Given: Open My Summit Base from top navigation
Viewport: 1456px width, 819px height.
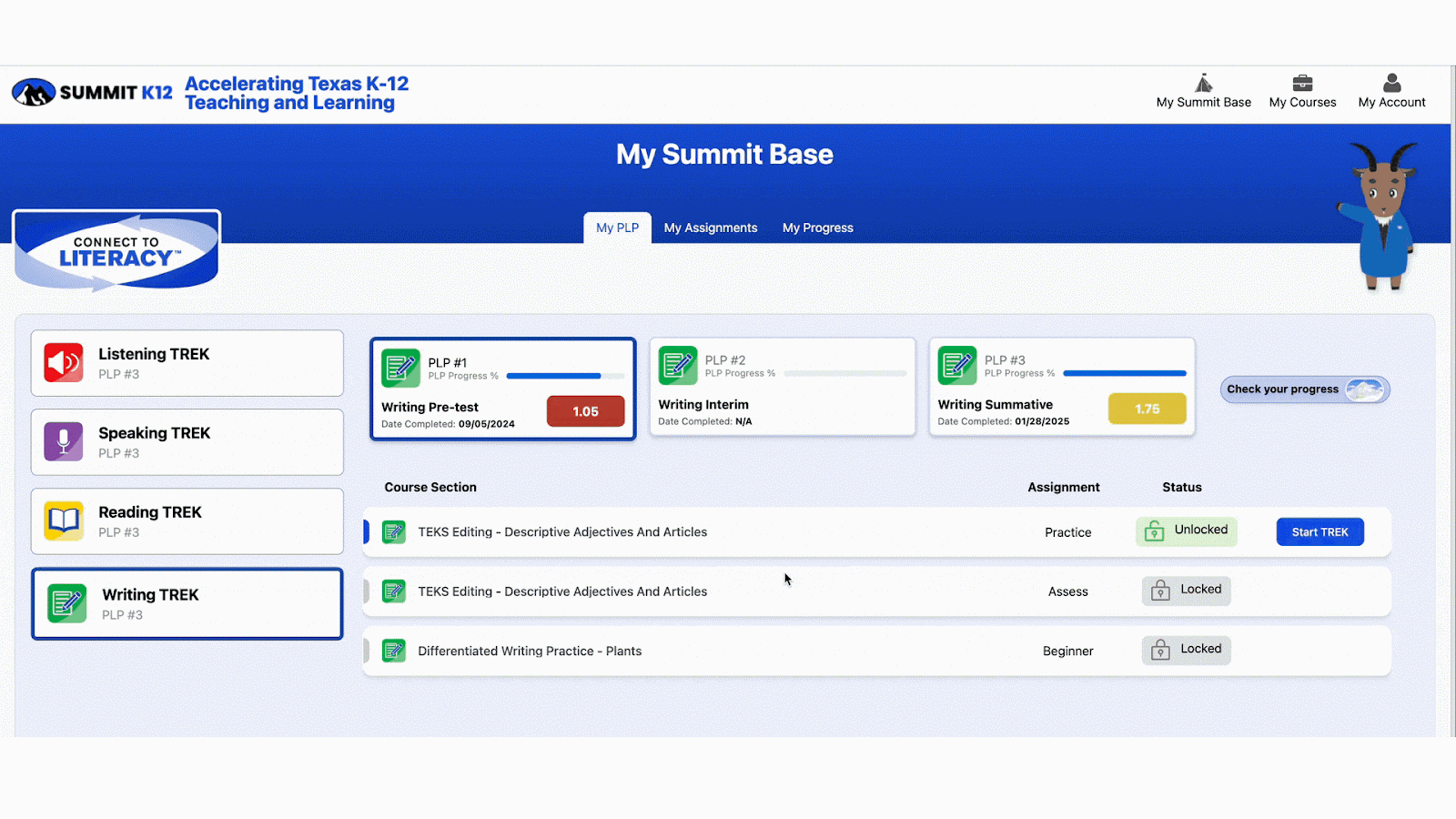Looking at the screenshot, I should coord(1203,92).
